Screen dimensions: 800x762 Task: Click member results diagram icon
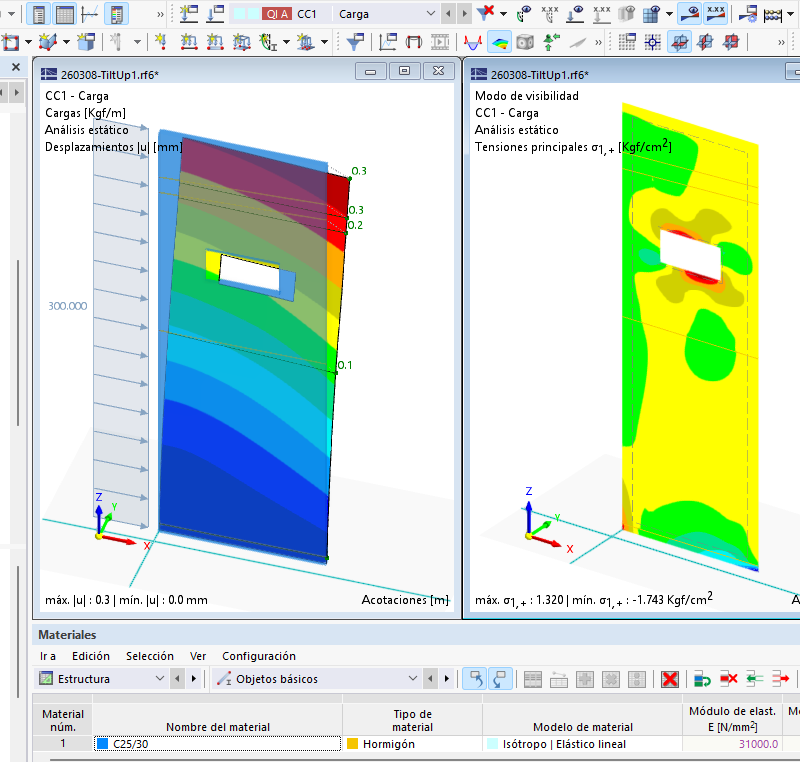[x=473, y=42]
